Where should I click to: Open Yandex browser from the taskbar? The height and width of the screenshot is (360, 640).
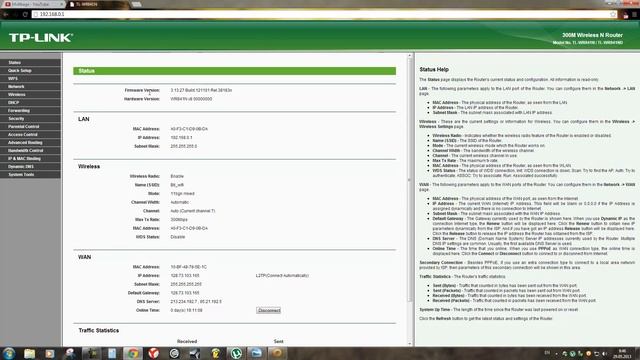click(x=153, y=353)
